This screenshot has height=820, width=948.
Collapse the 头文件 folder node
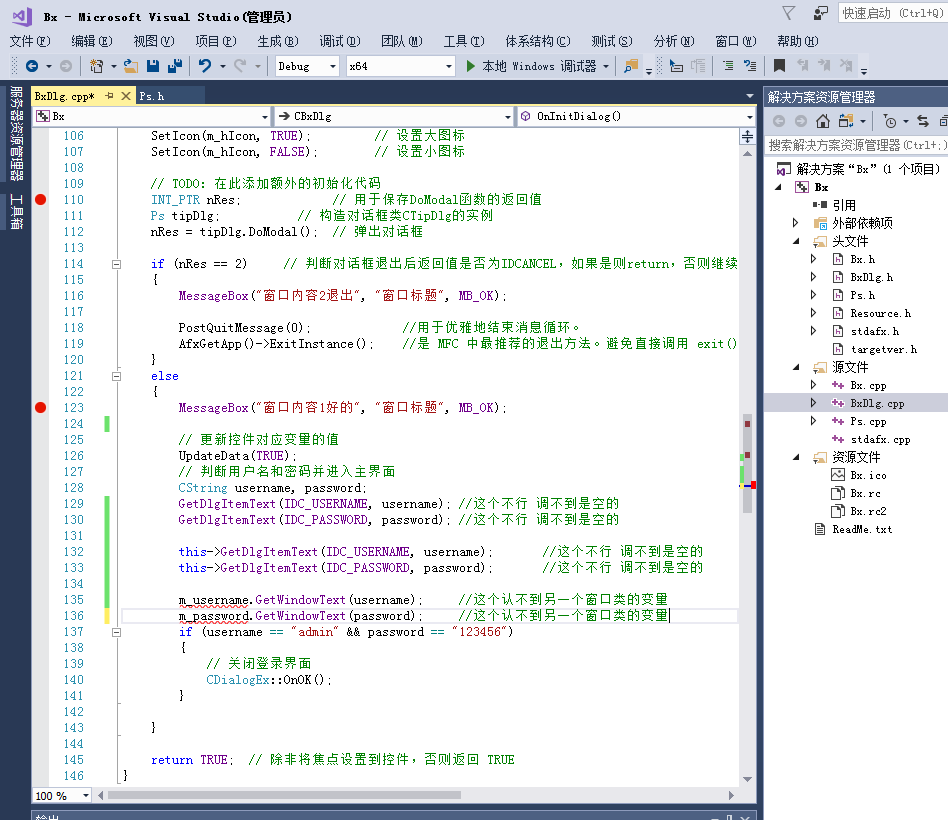pos(796,241)
